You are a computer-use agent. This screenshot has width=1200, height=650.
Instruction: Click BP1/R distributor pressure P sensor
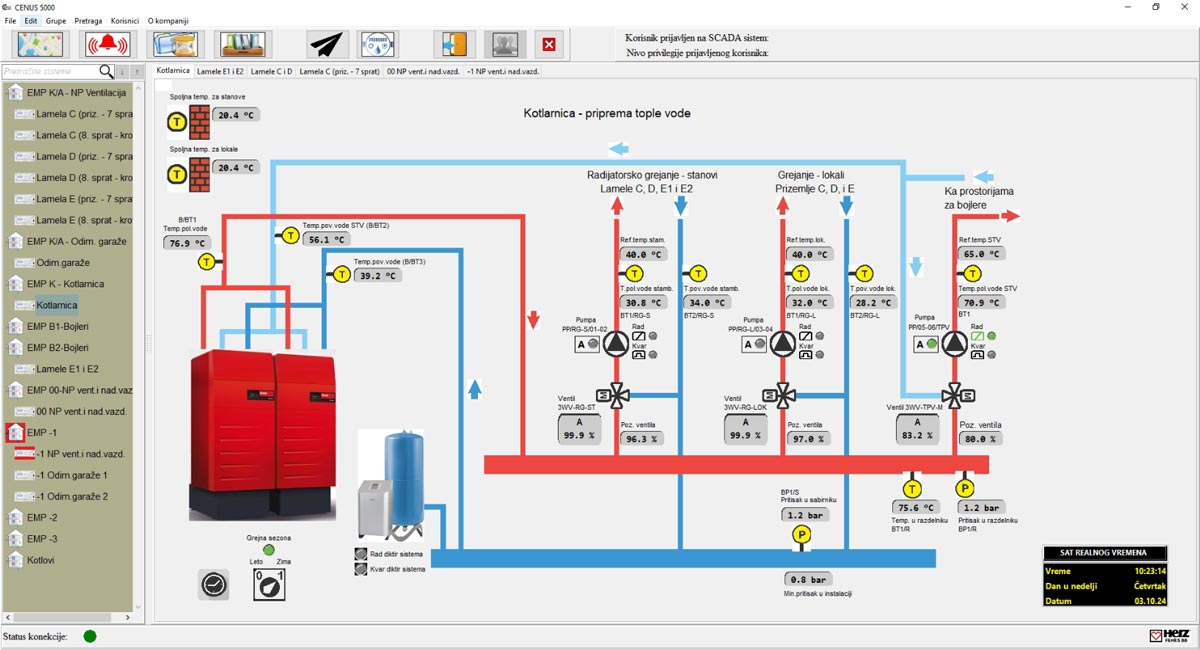click(965, 488)
